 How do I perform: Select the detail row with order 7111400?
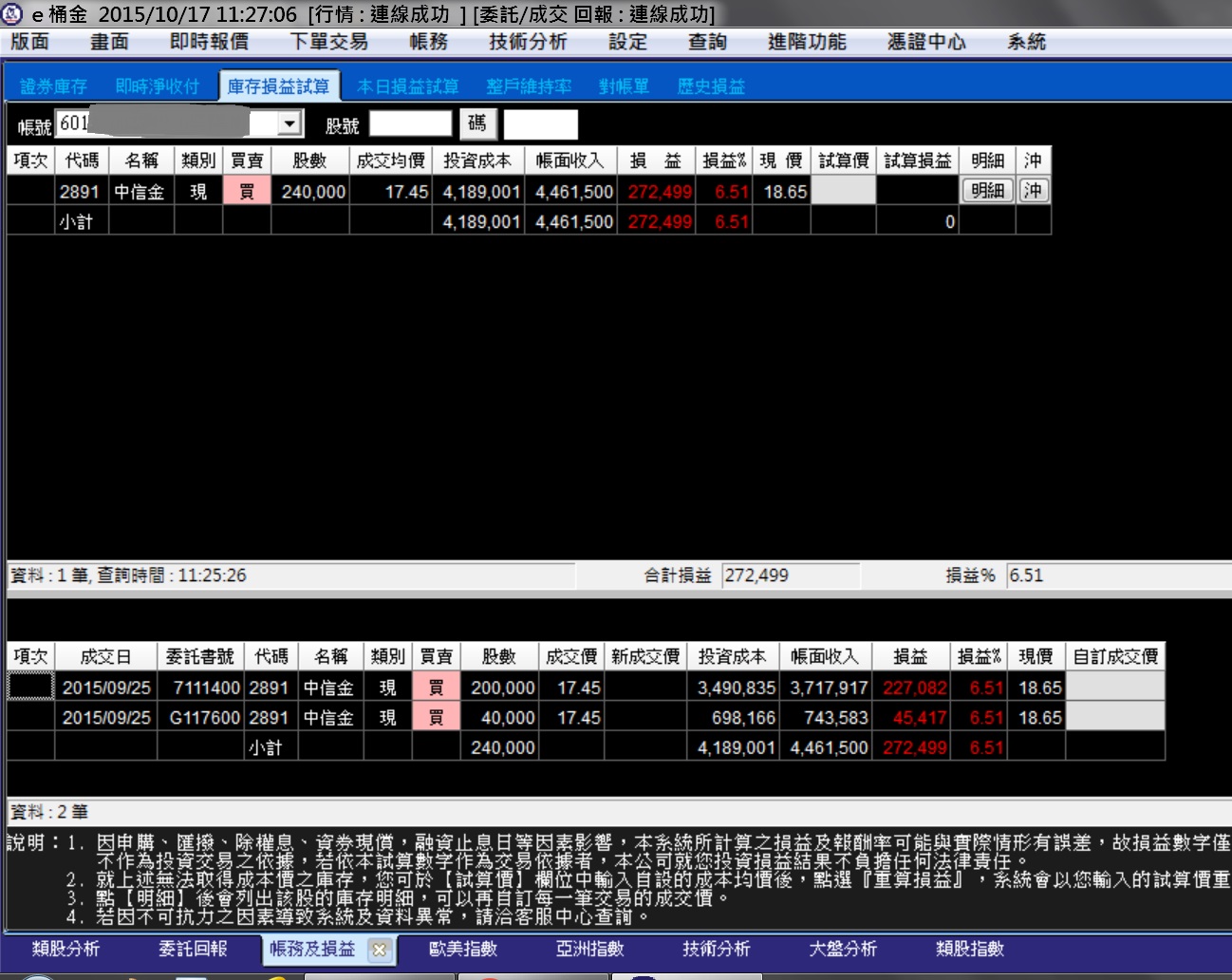586,688
